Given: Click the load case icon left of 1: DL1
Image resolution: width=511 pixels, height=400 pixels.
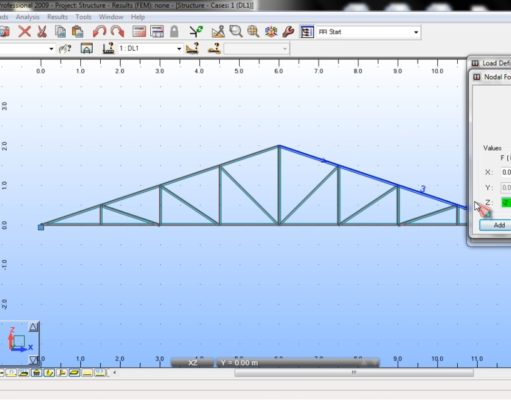Looking at the screenshot, I should pos(108,49).
